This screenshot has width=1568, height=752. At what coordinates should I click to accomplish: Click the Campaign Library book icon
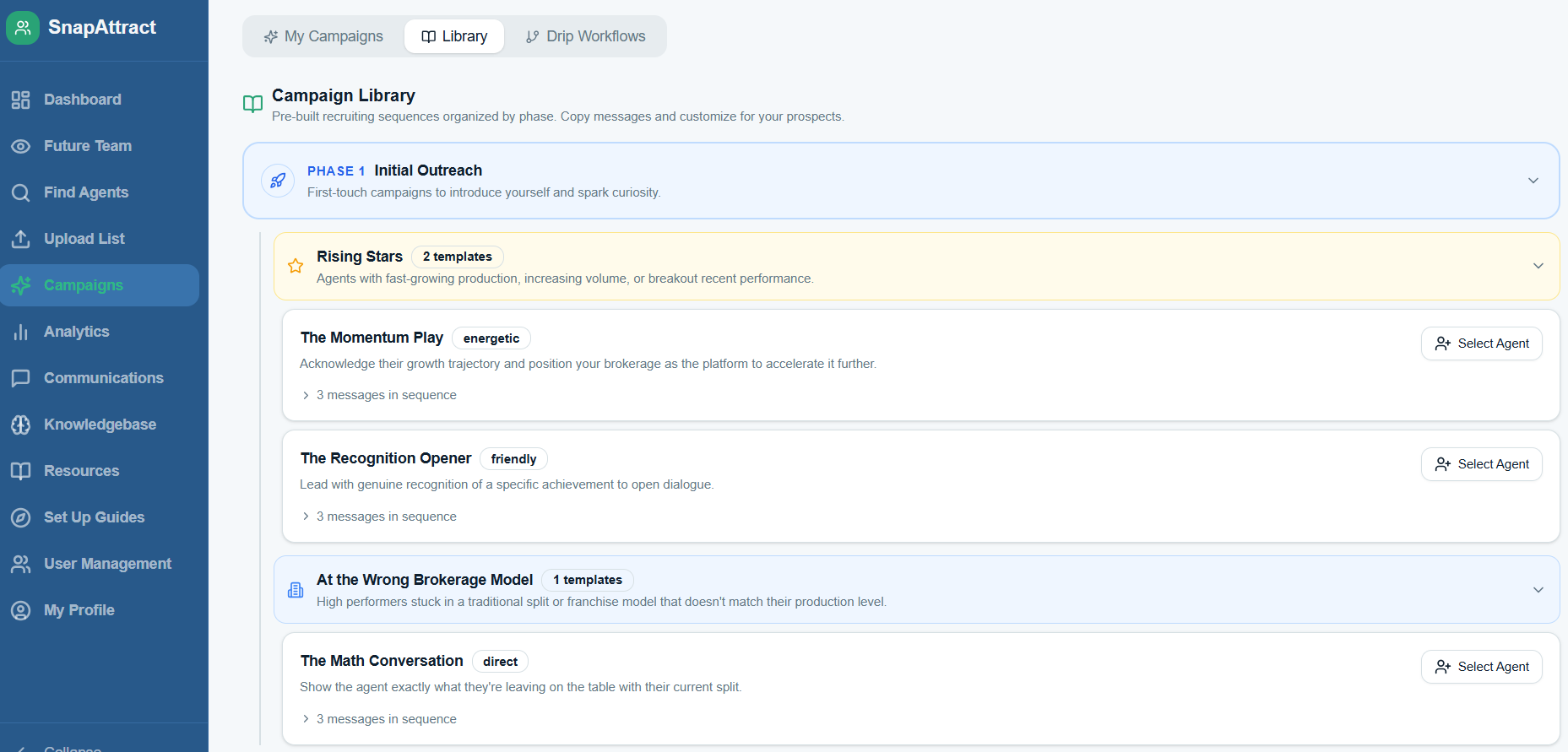click(x=252, y=104)
